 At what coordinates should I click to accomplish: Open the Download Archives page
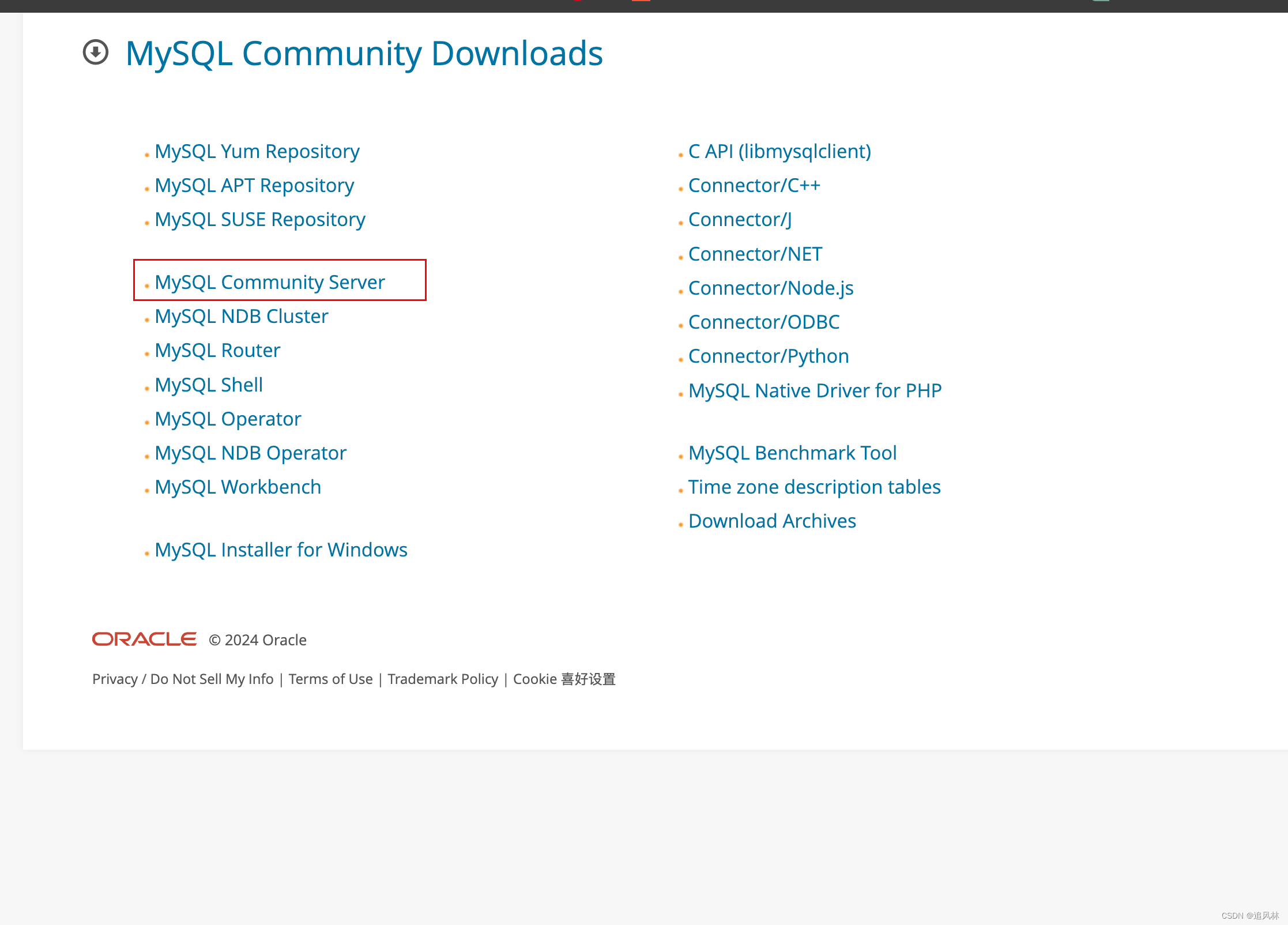(x=772, y=521)
